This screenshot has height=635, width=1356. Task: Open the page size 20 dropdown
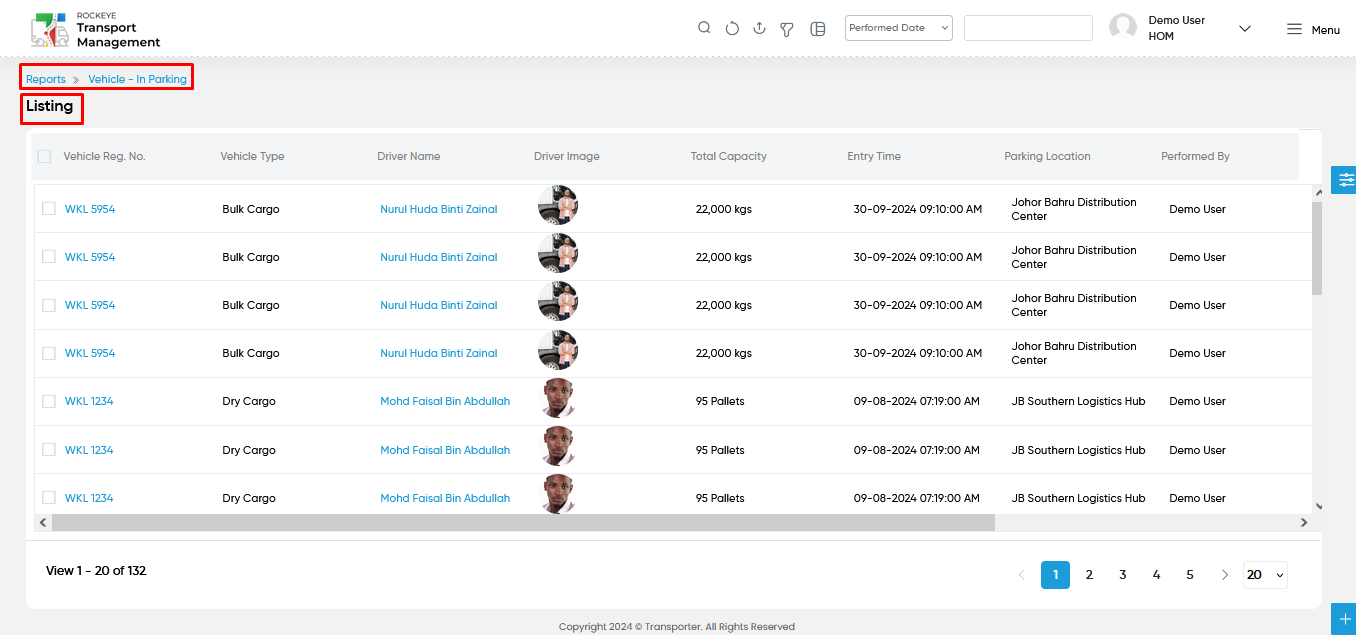tap(1265, 575)
